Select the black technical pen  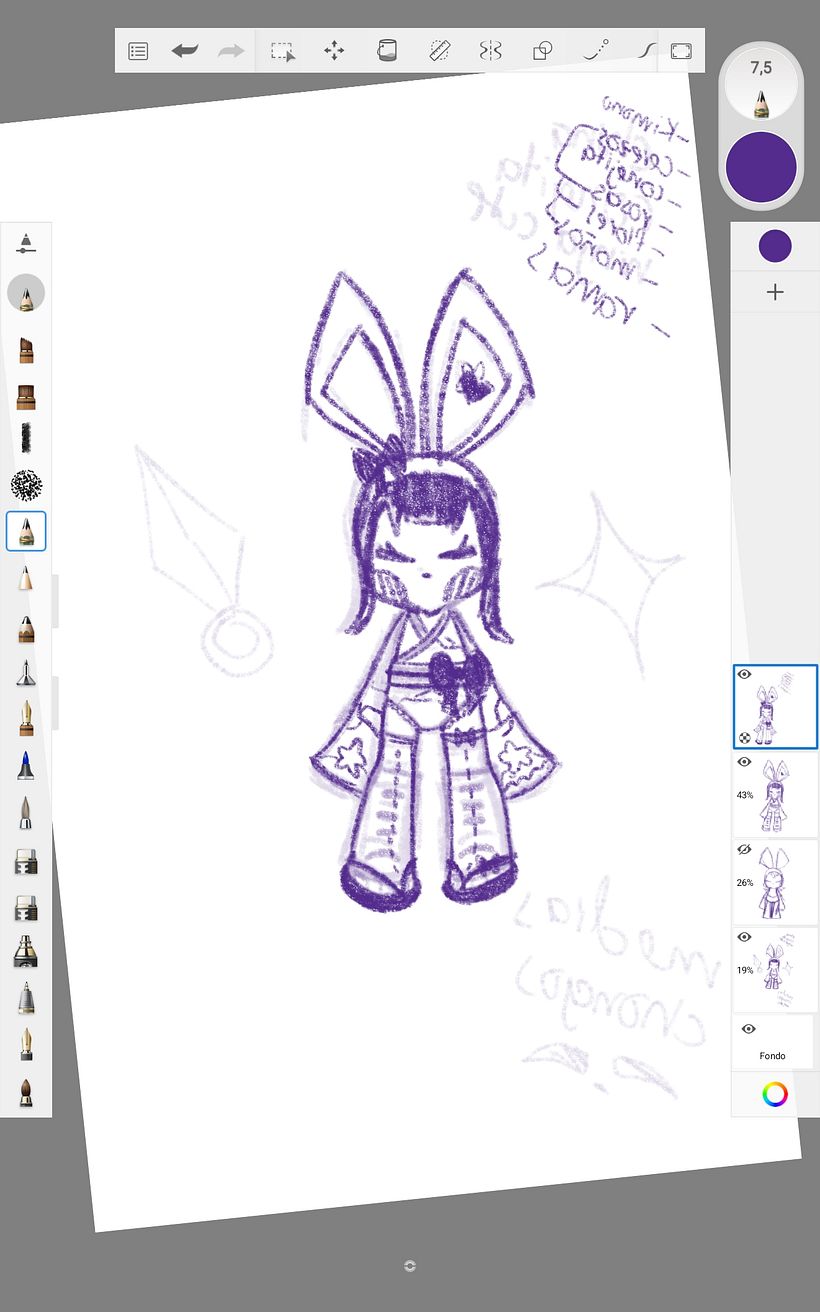pyautogui.click(x=26, y=951)
